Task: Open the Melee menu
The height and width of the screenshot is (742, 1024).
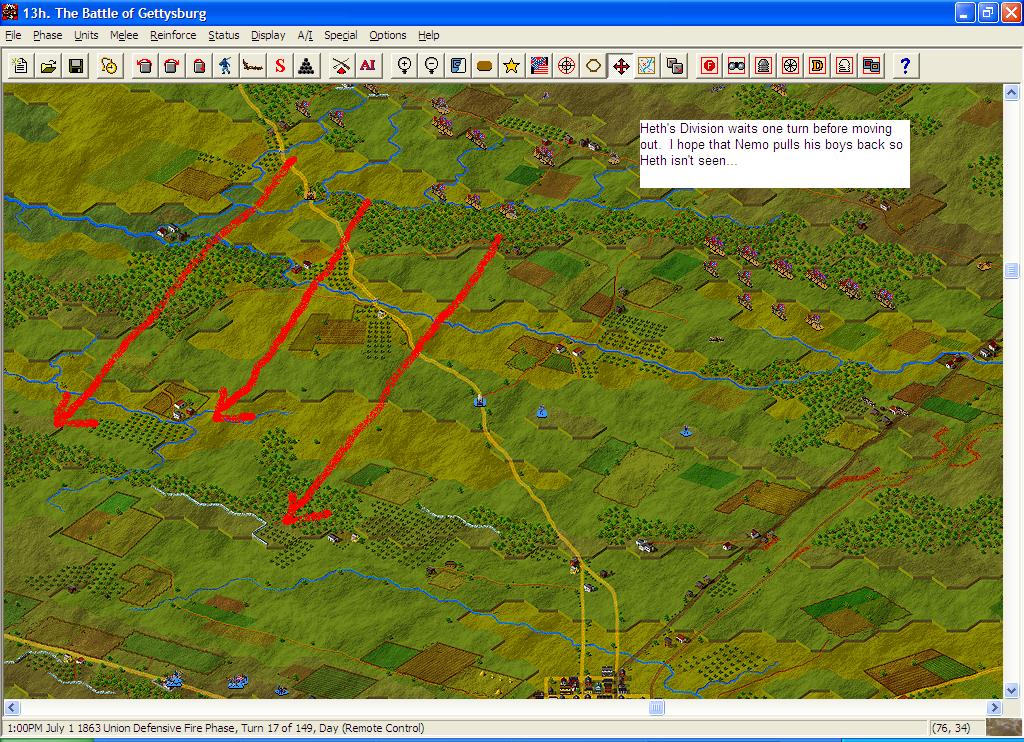Action: point(124,35)
